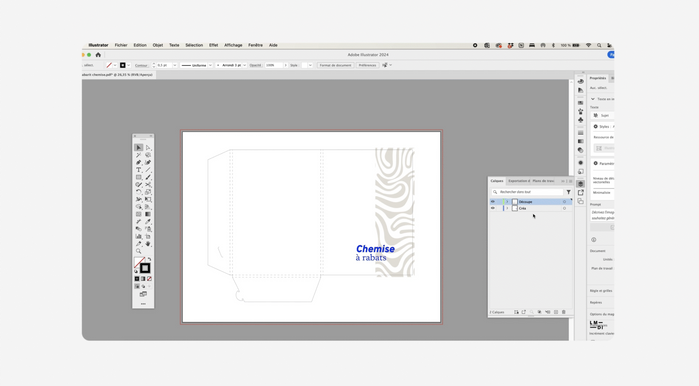Open Arrondi 3 pt brush dropdown
This screenshot has width=699, height=386.
[245, 65]
